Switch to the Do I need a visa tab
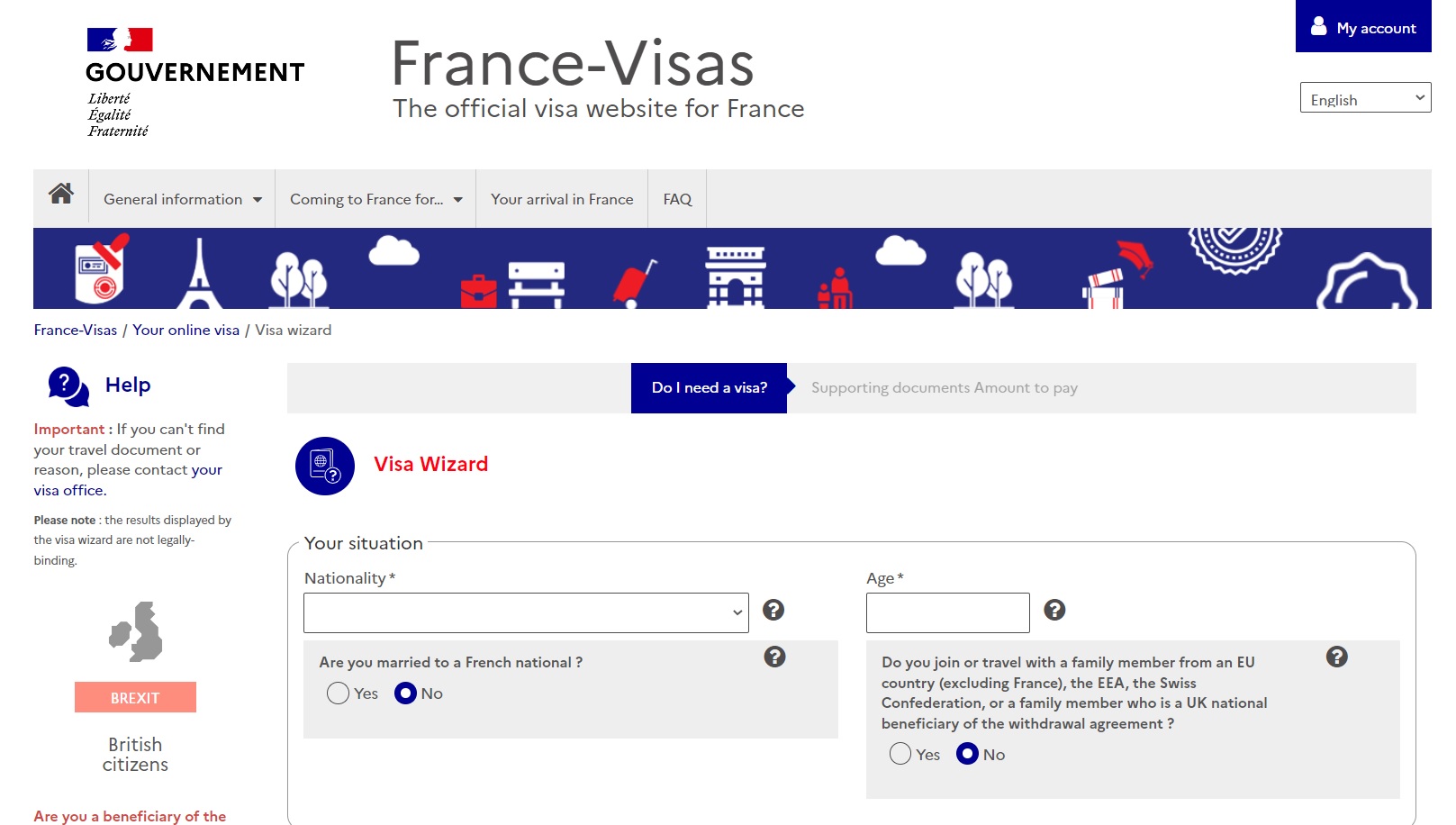1456x825 pixels. pyautogui.click(x=708, y=387)
